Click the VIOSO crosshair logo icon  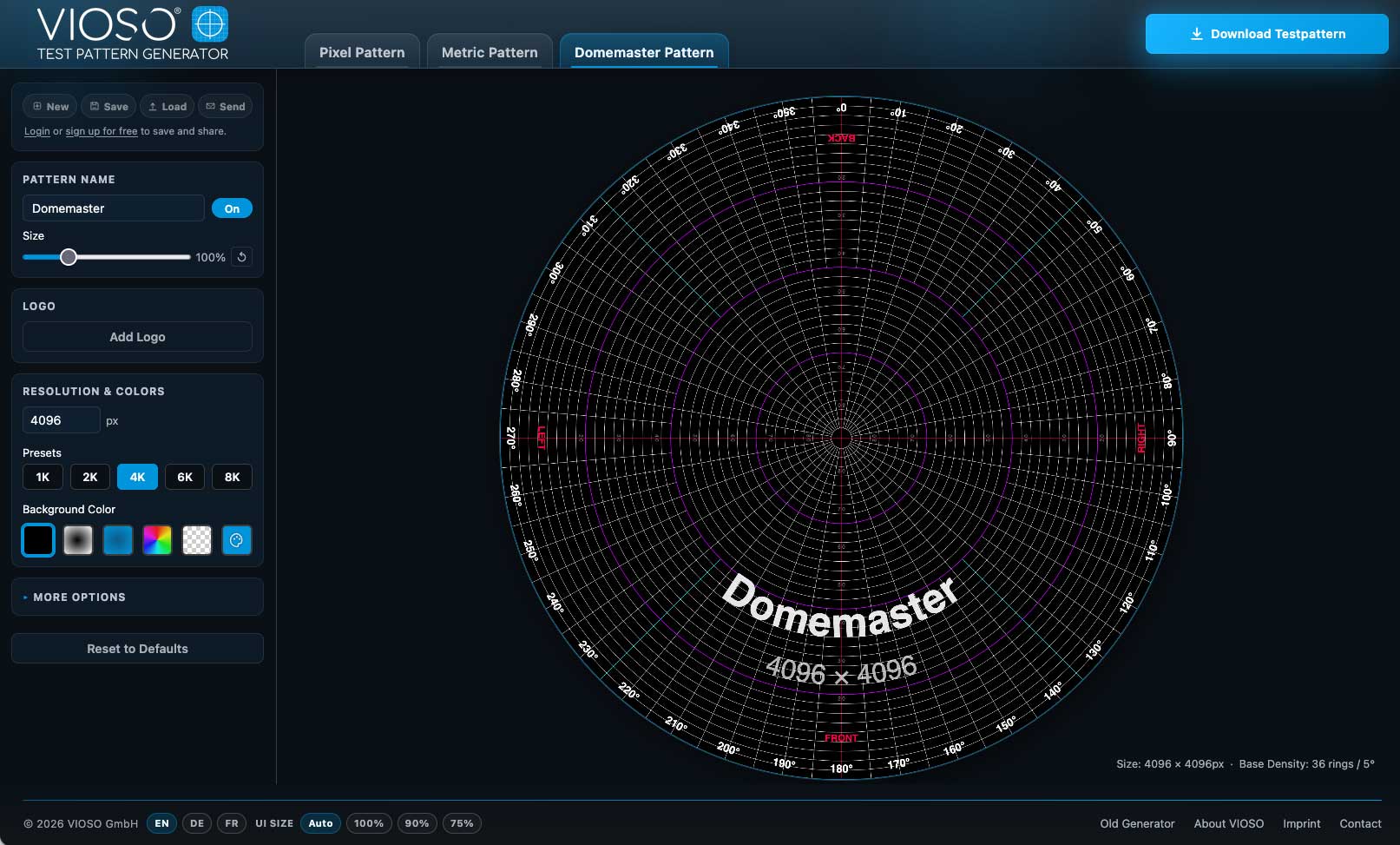click(x=209, y=24)
